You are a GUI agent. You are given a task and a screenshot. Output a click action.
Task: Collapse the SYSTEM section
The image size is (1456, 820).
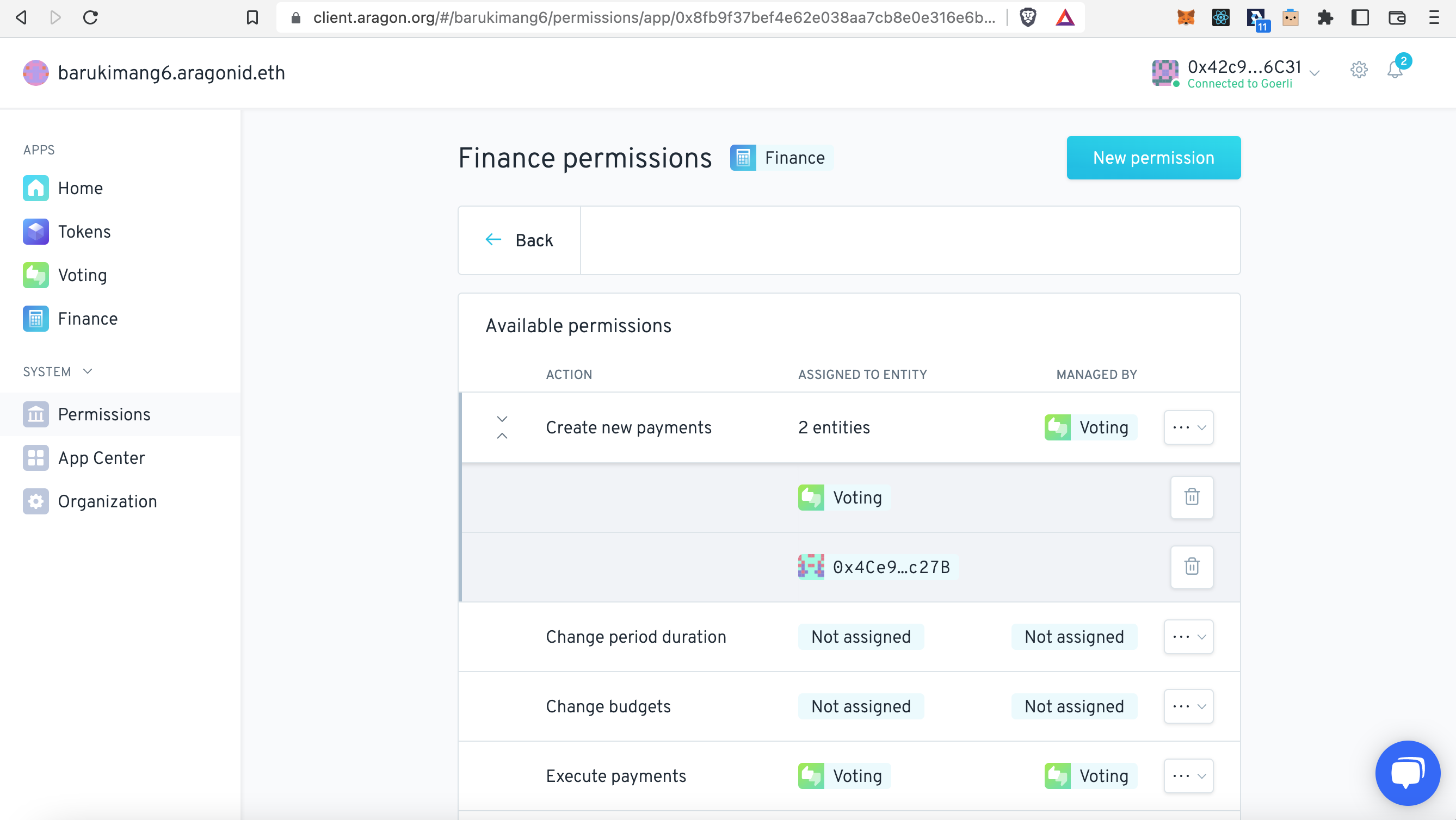[58, 371]
